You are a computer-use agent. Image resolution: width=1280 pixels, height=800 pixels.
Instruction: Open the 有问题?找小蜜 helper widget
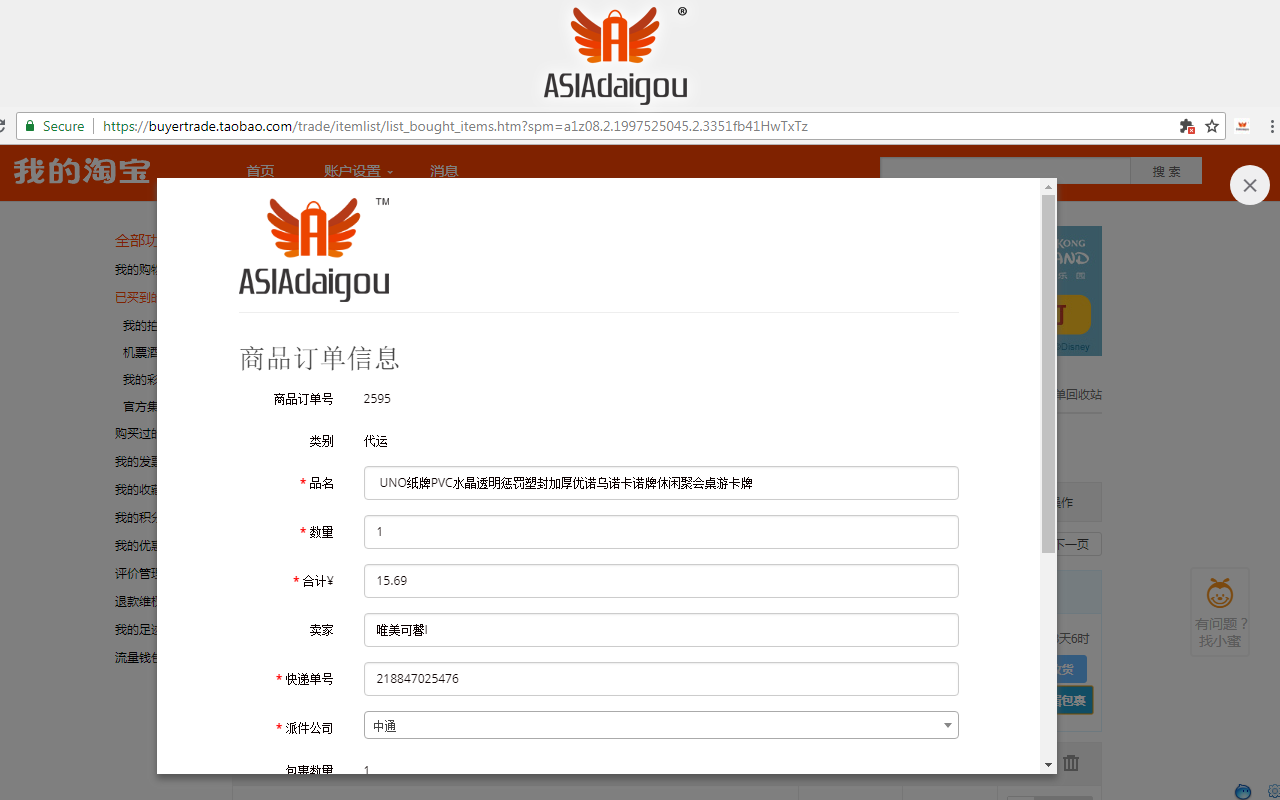pyautogui.click(x=1220, y=613)
